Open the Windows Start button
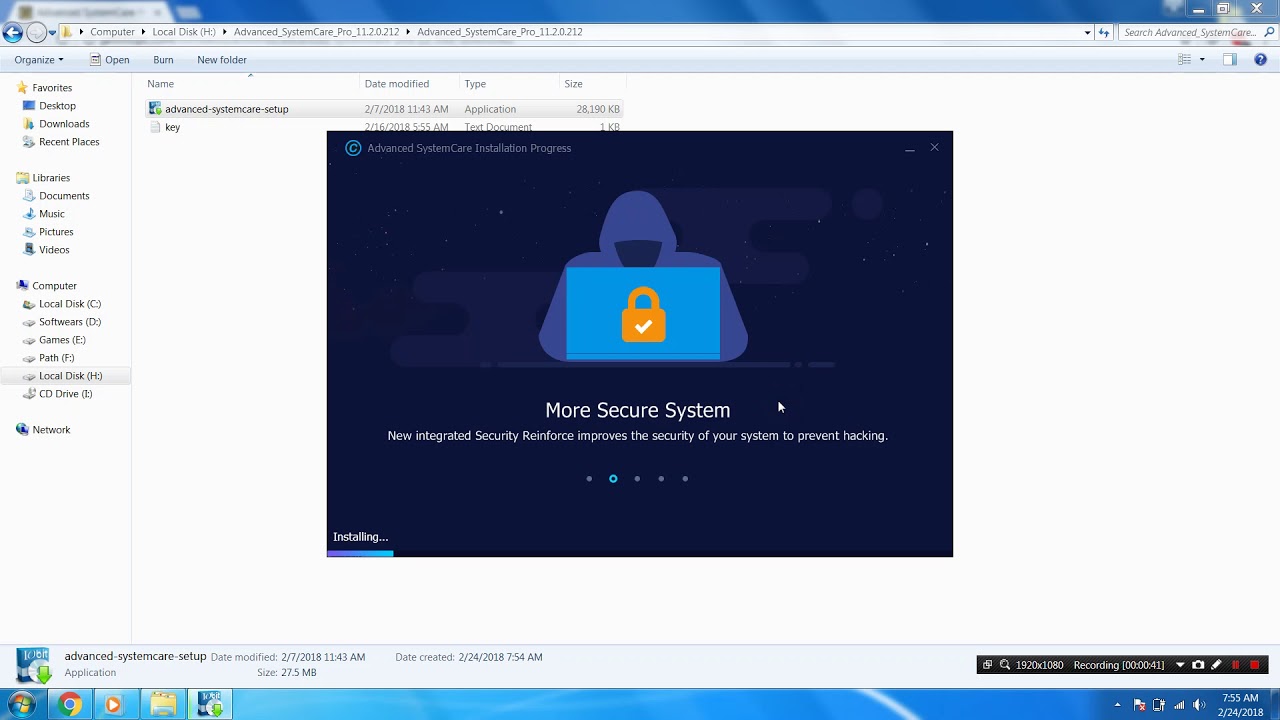The width and height of the screenshot is (1280, 720). (x=22, y=705)
